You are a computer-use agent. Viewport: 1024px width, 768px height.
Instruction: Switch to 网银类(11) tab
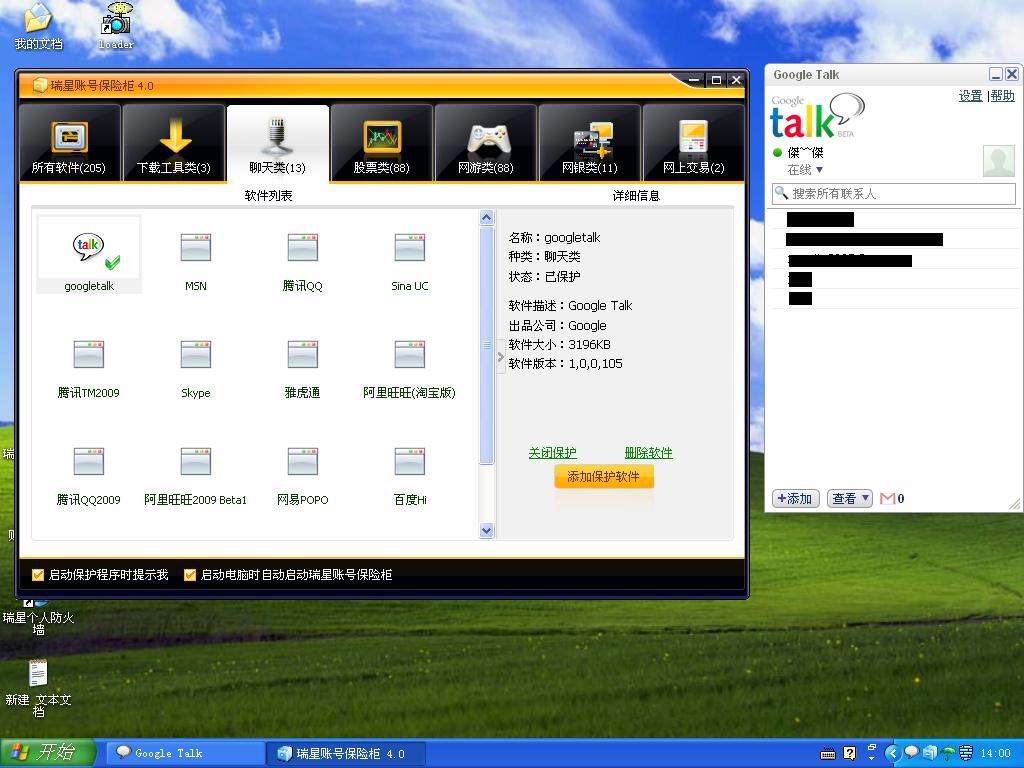(x=590, y=142)
